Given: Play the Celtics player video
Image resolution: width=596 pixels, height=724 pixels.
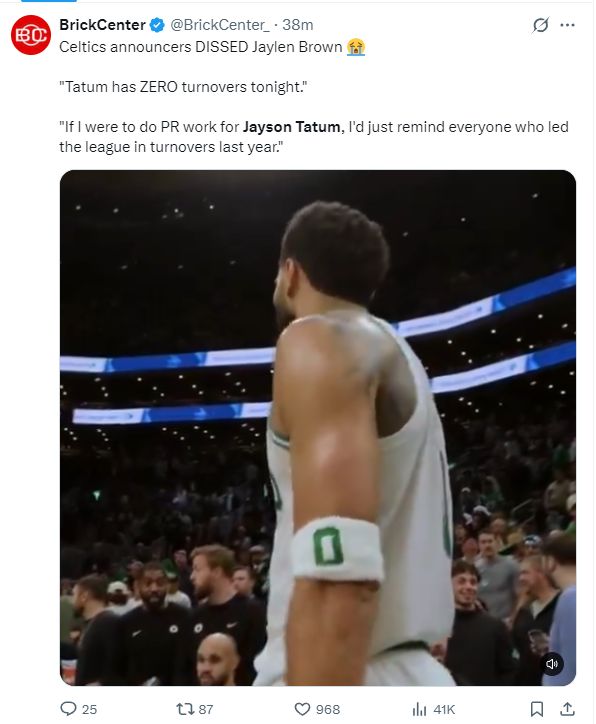Looking at the screenshot, I should 318,428.
